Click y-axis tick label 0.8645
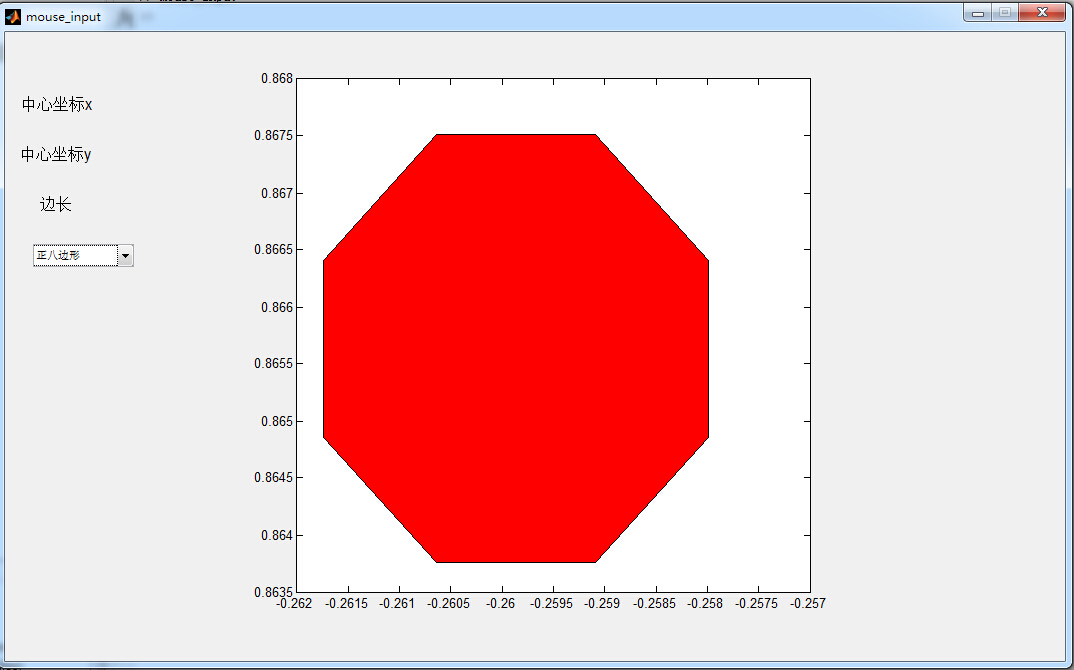 (x=273, y=477)
